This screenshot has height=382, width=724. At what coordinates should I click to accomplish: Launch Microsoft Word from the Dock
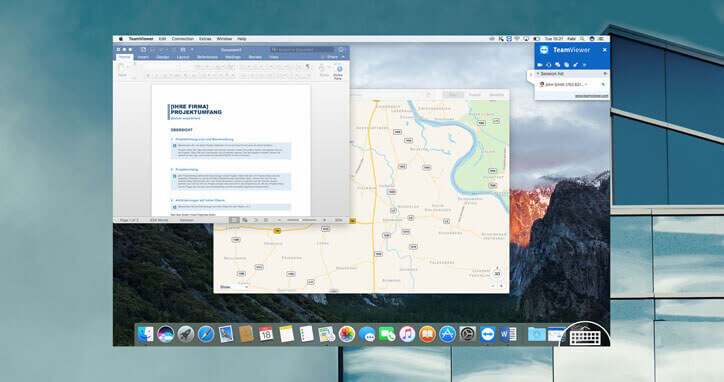click(x=507, y=334)
